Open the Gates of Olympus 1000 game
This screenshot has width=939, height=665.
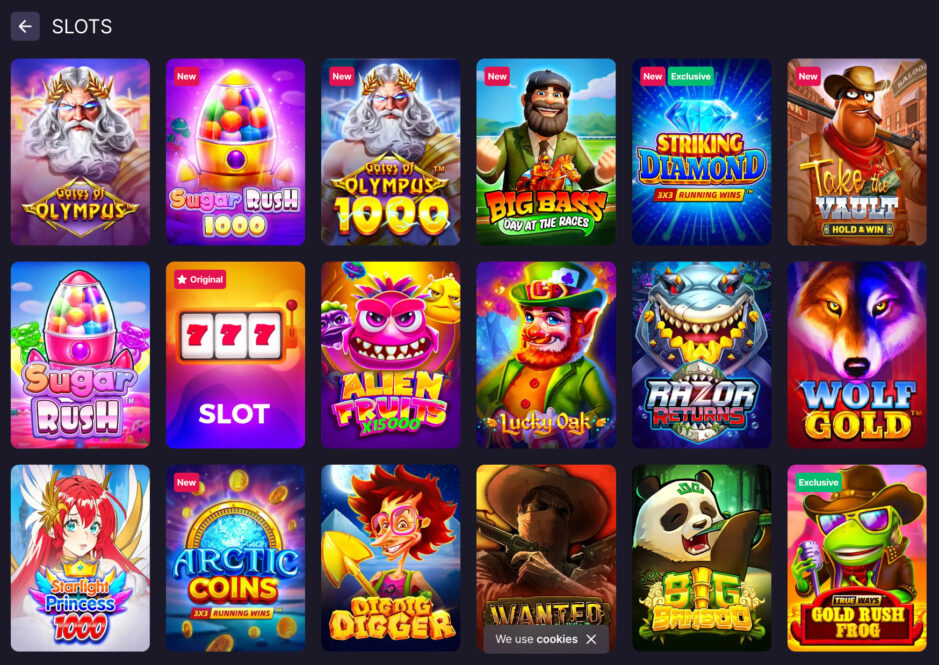tap(390, 152)
